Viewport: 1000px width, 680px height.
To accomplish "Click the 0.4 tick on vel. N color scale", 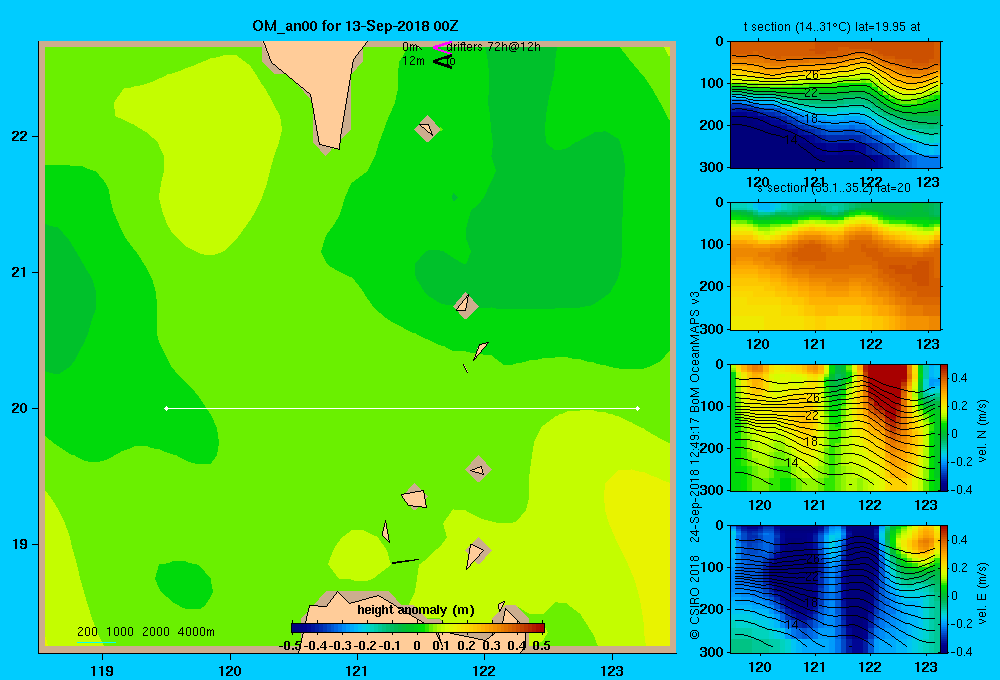I will pyautogui.click(x=959, y=378).
